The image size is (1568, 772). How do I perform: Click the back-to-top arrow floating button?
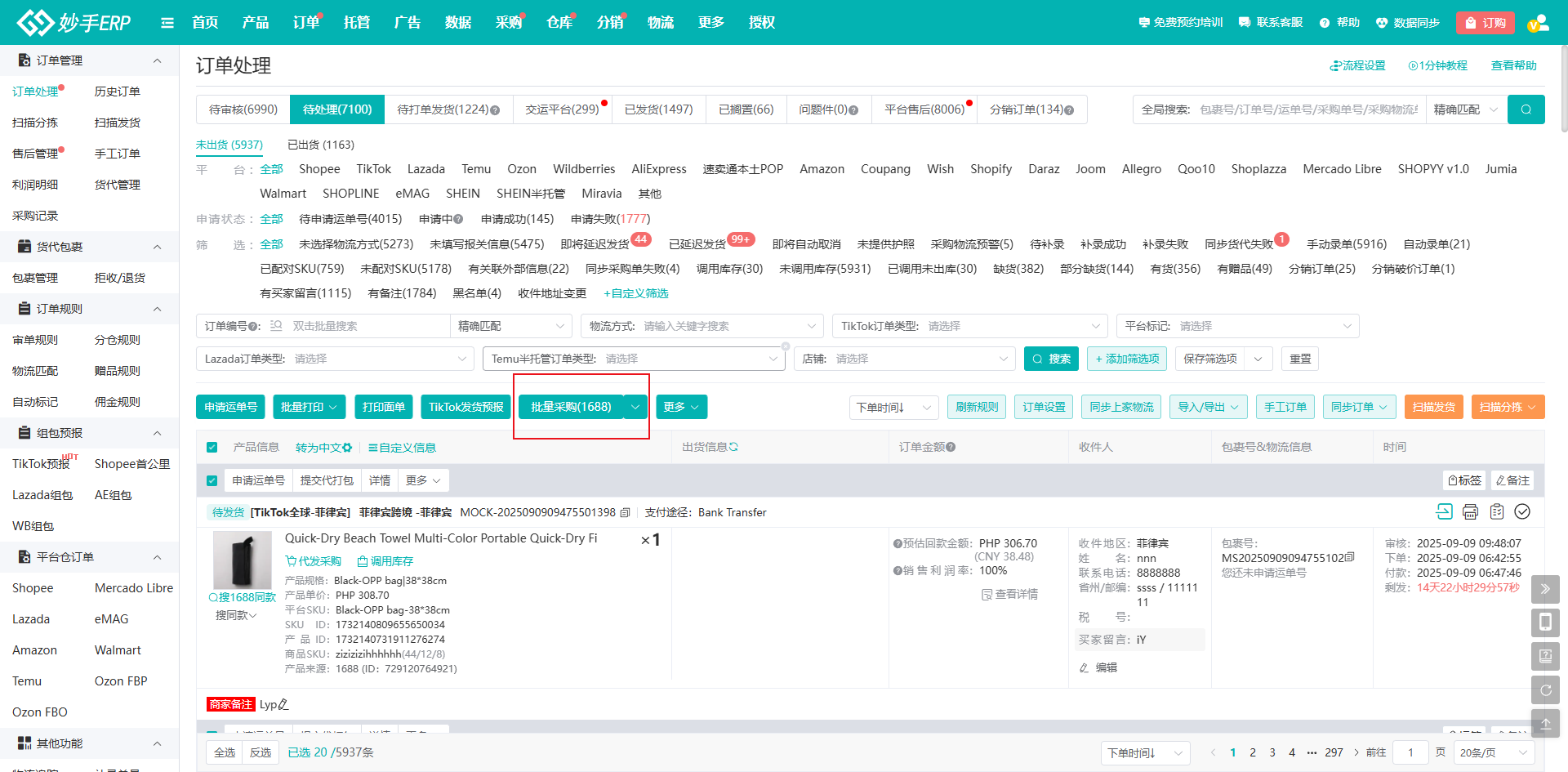(1545, 724)
